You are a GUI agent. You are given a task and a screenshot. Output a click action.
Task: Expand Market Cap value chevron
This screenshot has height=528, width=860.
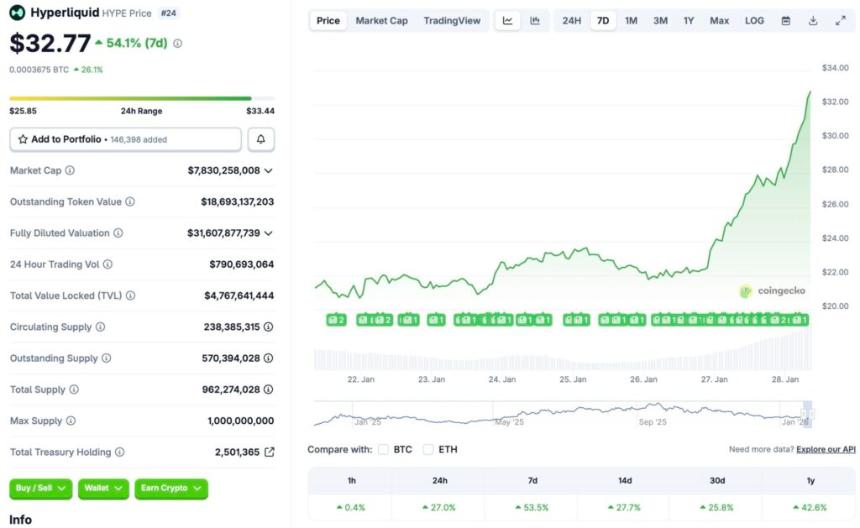pyautogui.click(x=268, y=171)
